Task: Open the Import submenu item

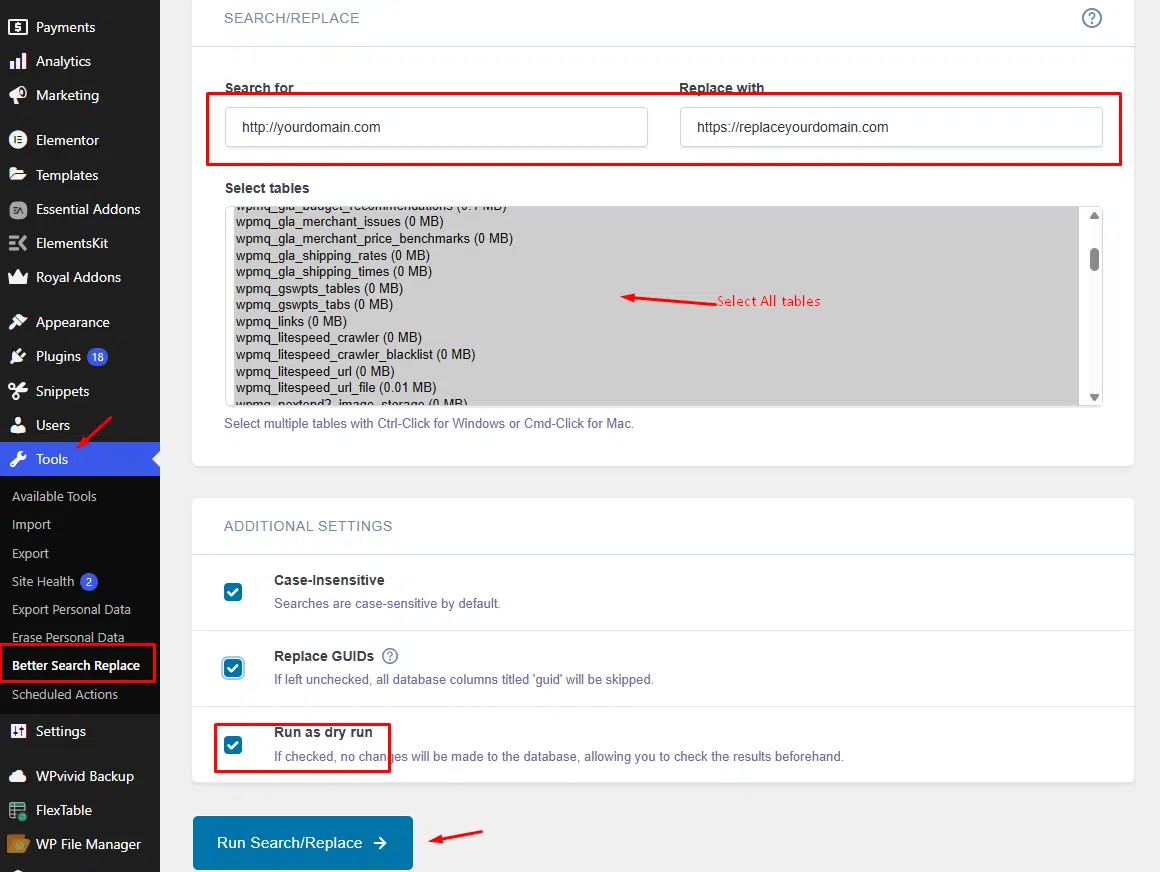Action: coord(31,524)
